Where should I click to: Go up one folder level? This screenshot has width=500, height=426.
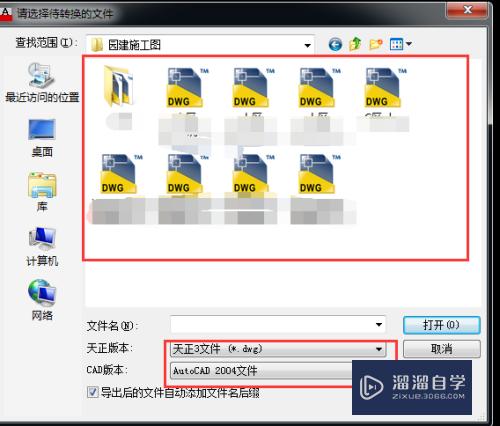tap(355, 44)
